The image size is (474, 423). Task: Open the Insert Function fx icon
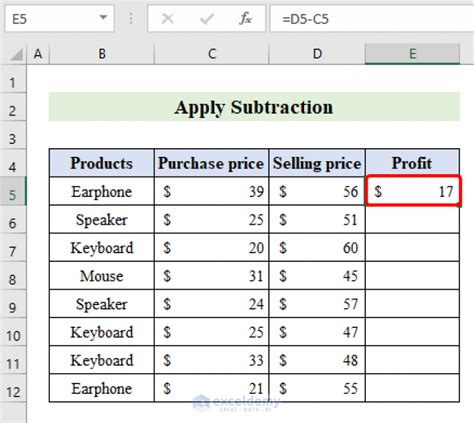[x=245, y=19]
